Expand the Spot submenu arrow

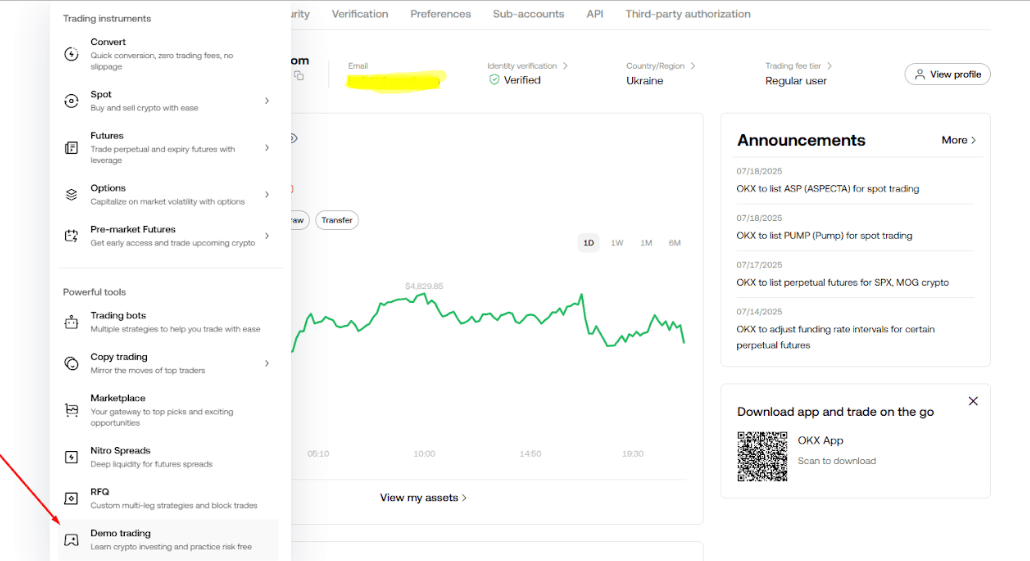coord(267,101)
